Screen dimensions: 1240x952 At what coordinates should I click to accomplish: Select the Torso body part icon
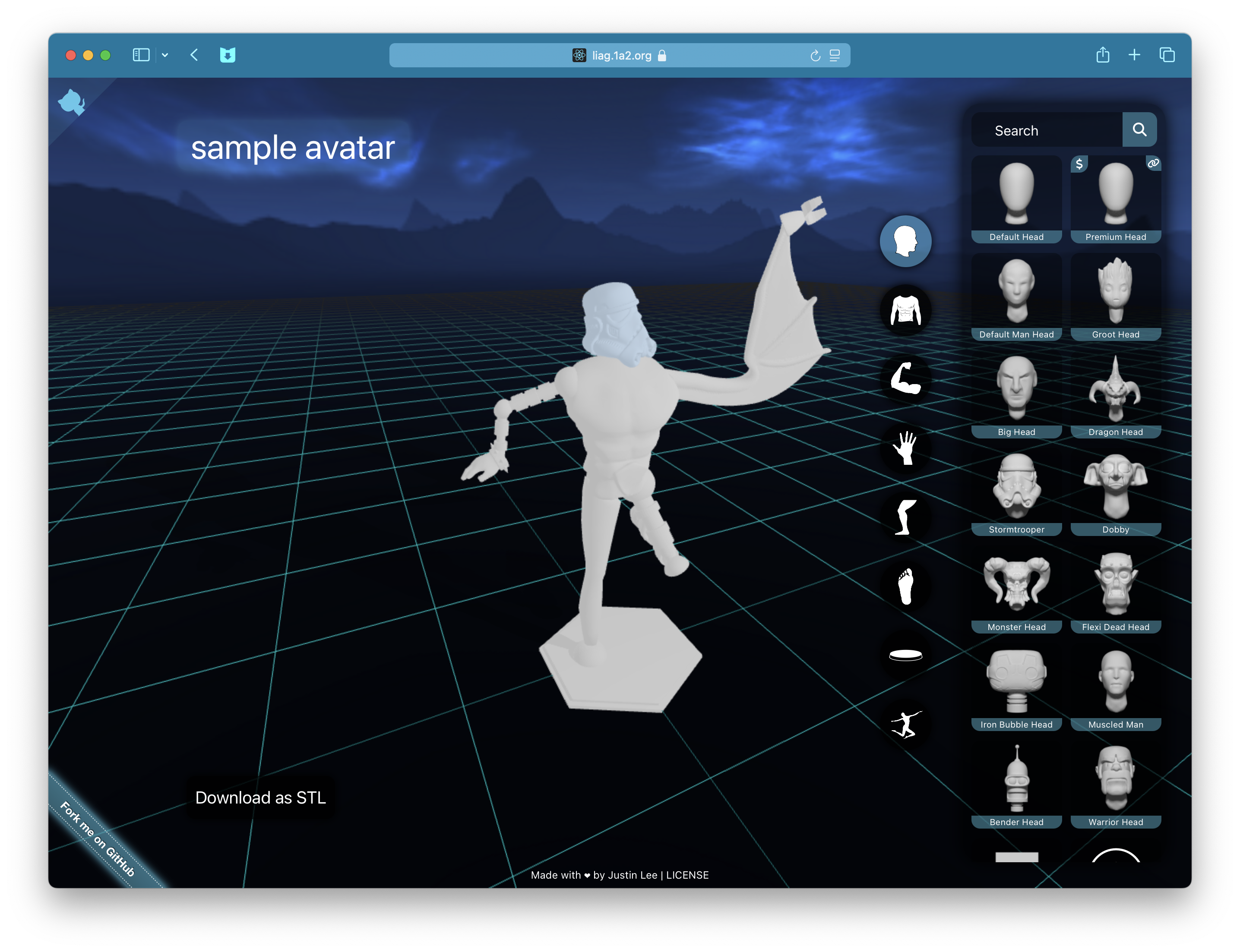tap(906, 311)
